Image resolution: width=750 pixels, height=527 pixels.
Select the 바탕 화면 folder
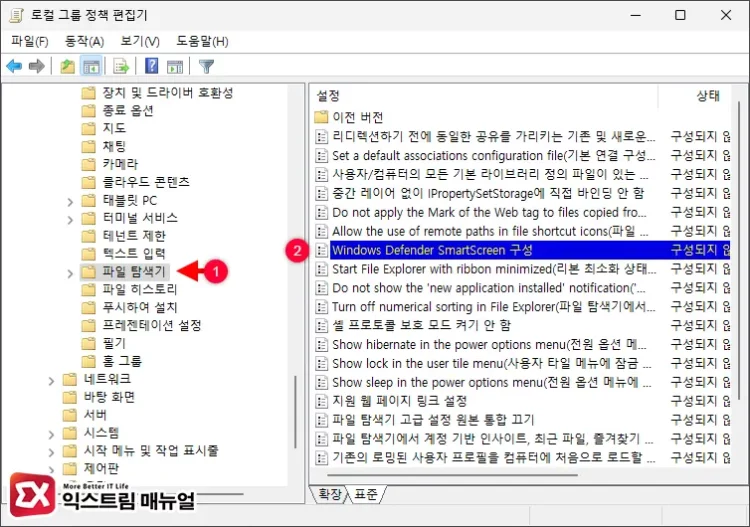[109, 397]
